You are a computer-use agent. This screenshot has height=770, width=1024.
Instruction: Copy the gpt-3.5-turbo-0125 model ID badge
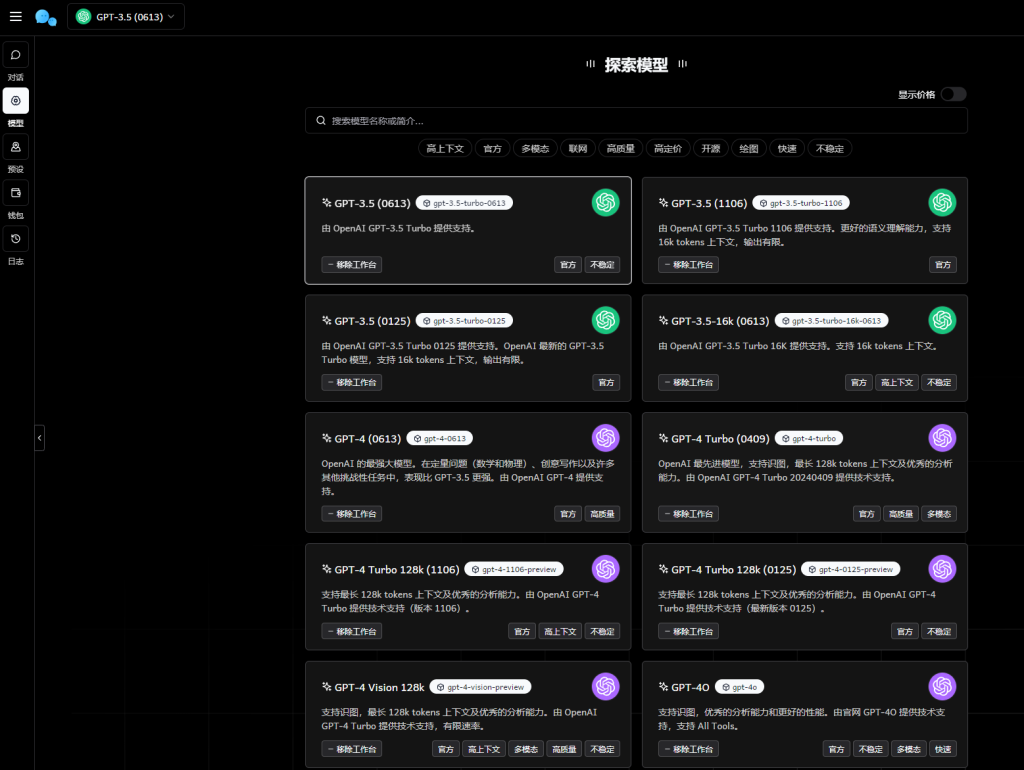pyautogui.click(x=464, y=321)
